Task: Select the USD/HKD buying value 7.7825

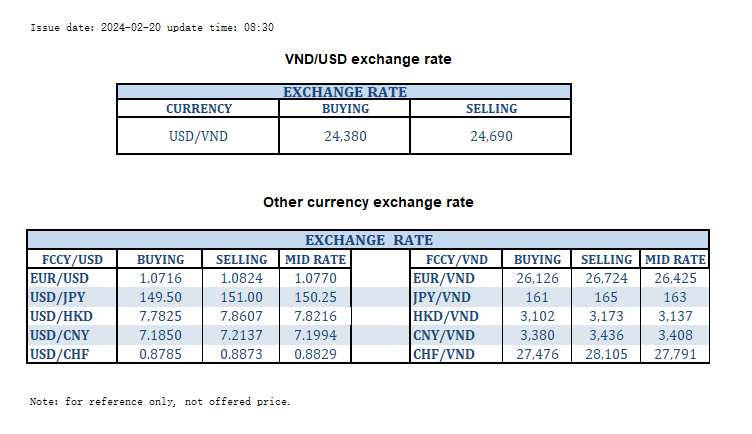Action: click(160, 316)
